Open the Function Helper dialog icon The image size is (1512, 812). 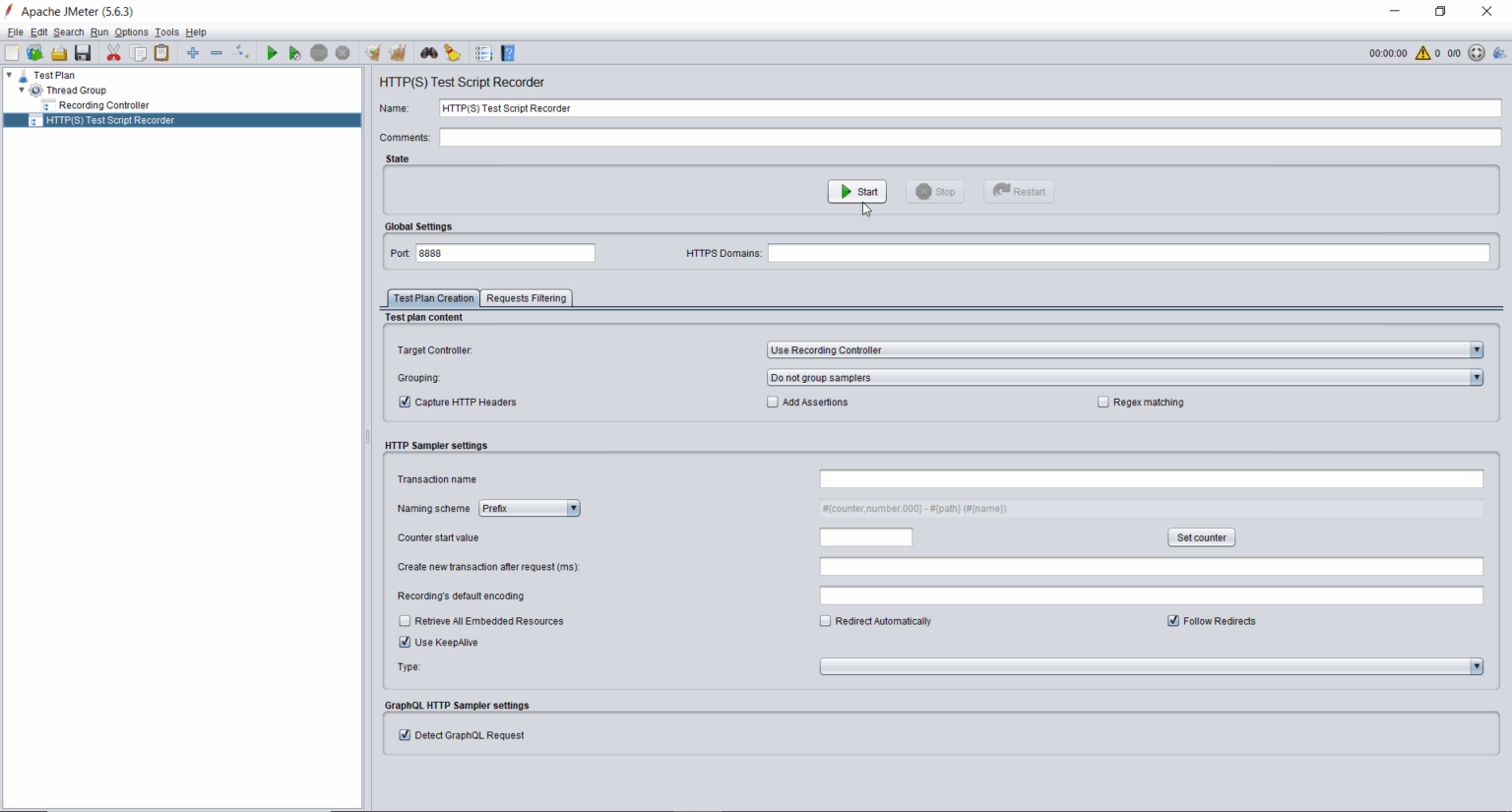482,52
